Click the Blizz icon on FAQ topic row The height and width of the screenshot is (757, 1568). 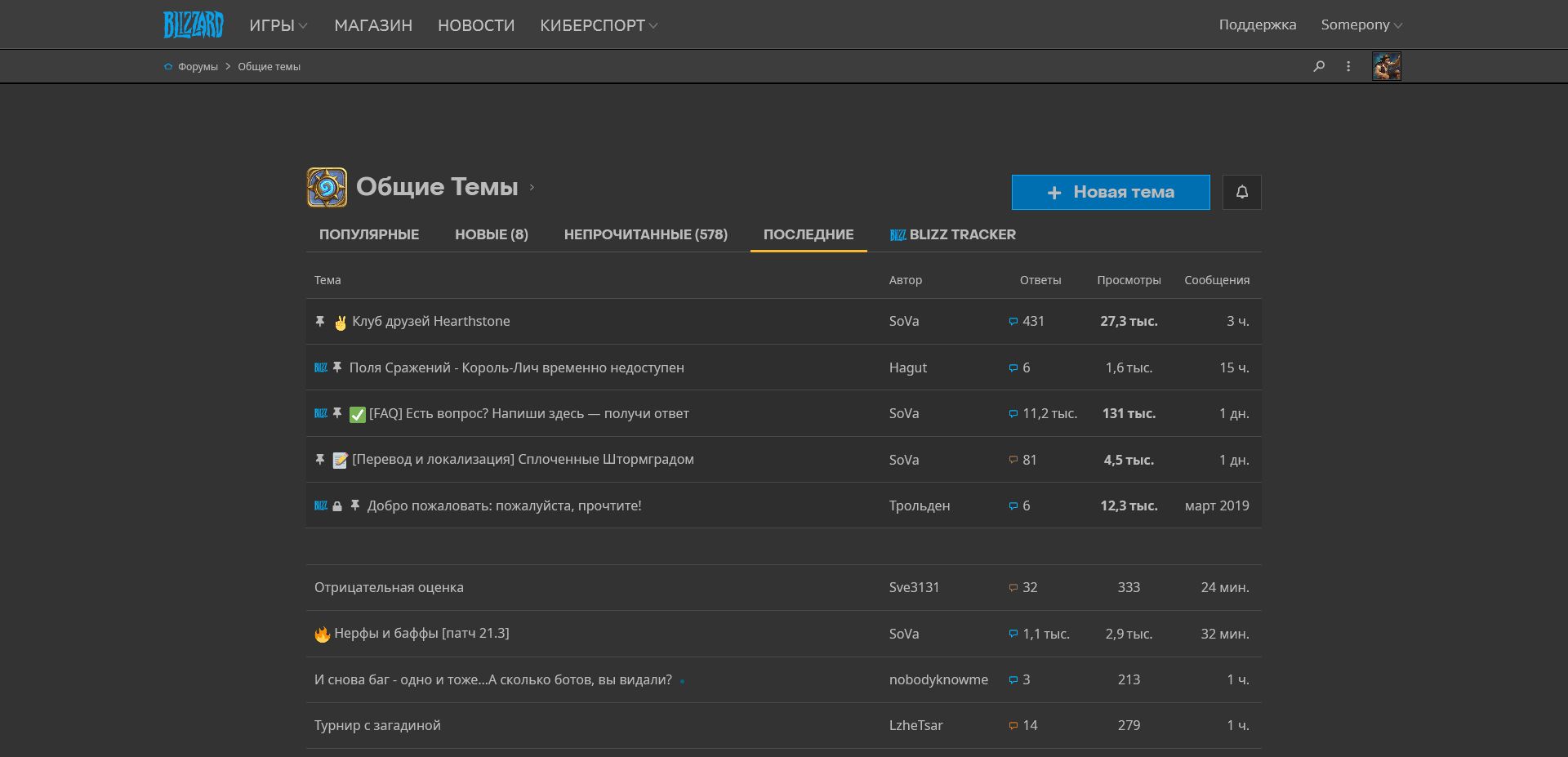(x=321, y=413)
